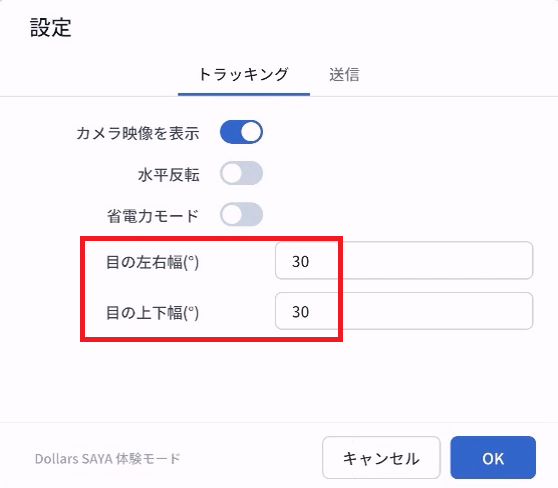Click the 水平反転 label text
This screenshot has height=488, width=558.
pos(169,175)
